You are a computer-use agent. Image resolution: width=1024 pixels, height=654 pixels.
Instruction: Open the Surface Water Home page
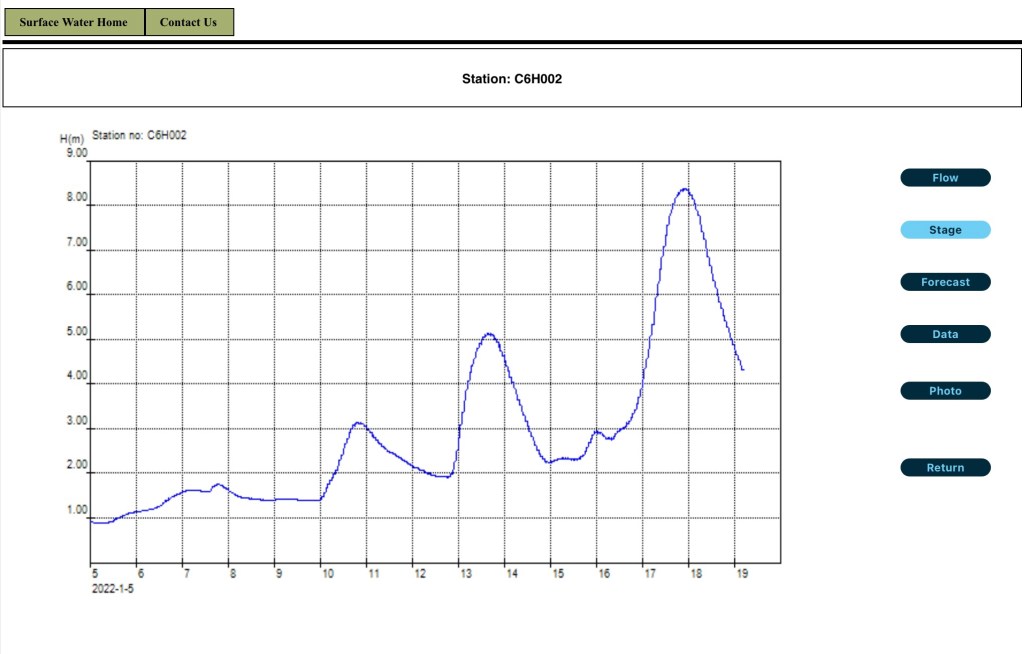coord(74,22)
